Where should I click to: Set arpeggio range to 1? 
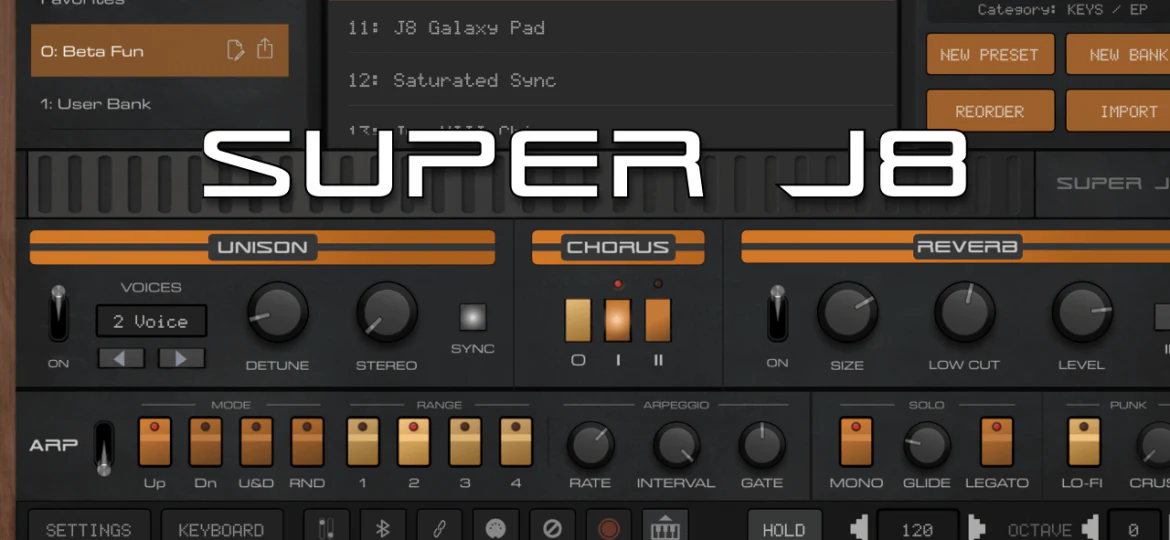(x=363, y=442)
